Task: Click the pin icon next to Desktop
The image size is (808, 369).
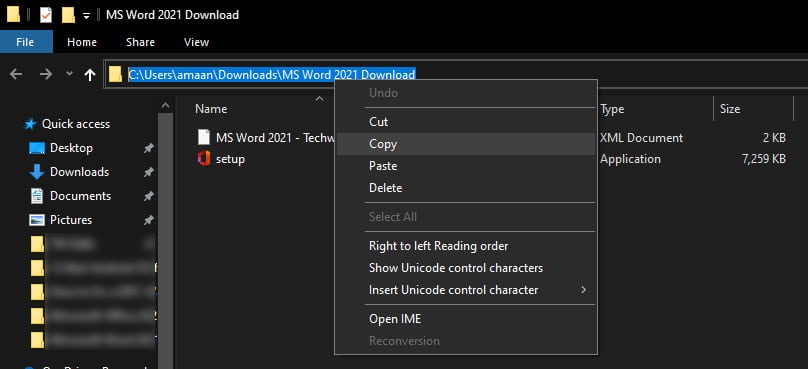Action: click(148, 148)
